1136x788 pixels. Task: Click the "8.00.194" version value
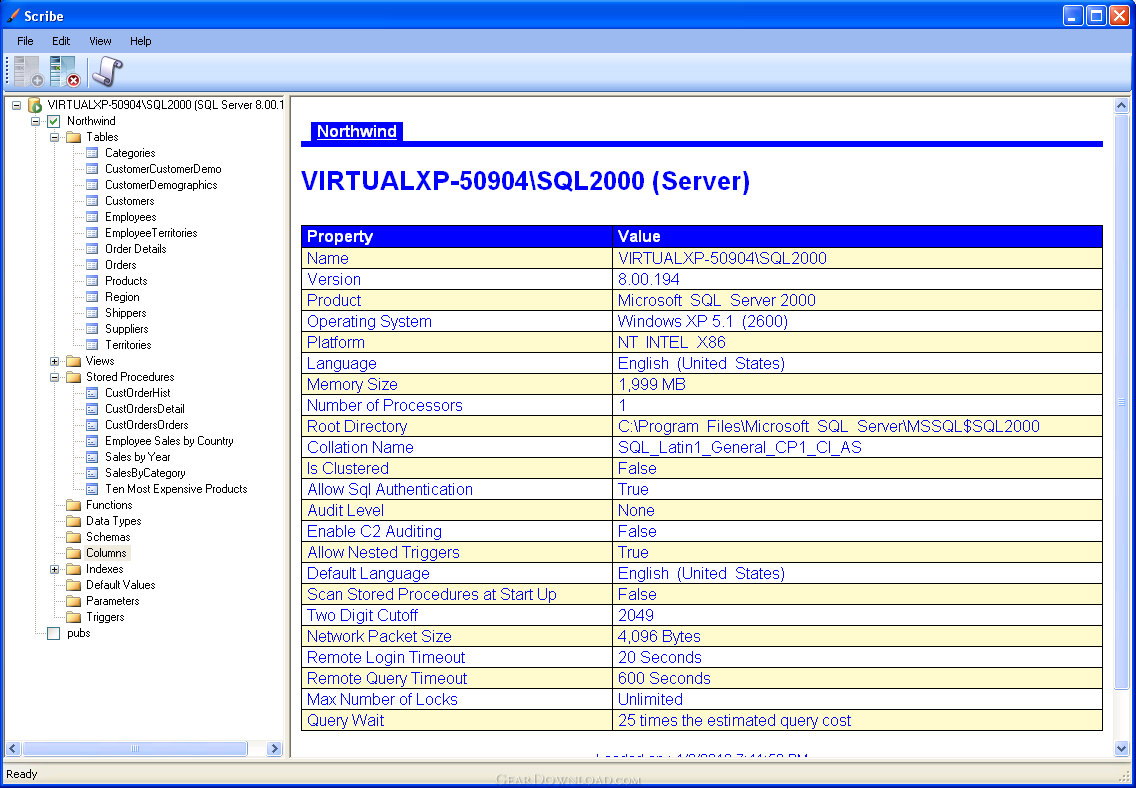click(x=648, y=279)
